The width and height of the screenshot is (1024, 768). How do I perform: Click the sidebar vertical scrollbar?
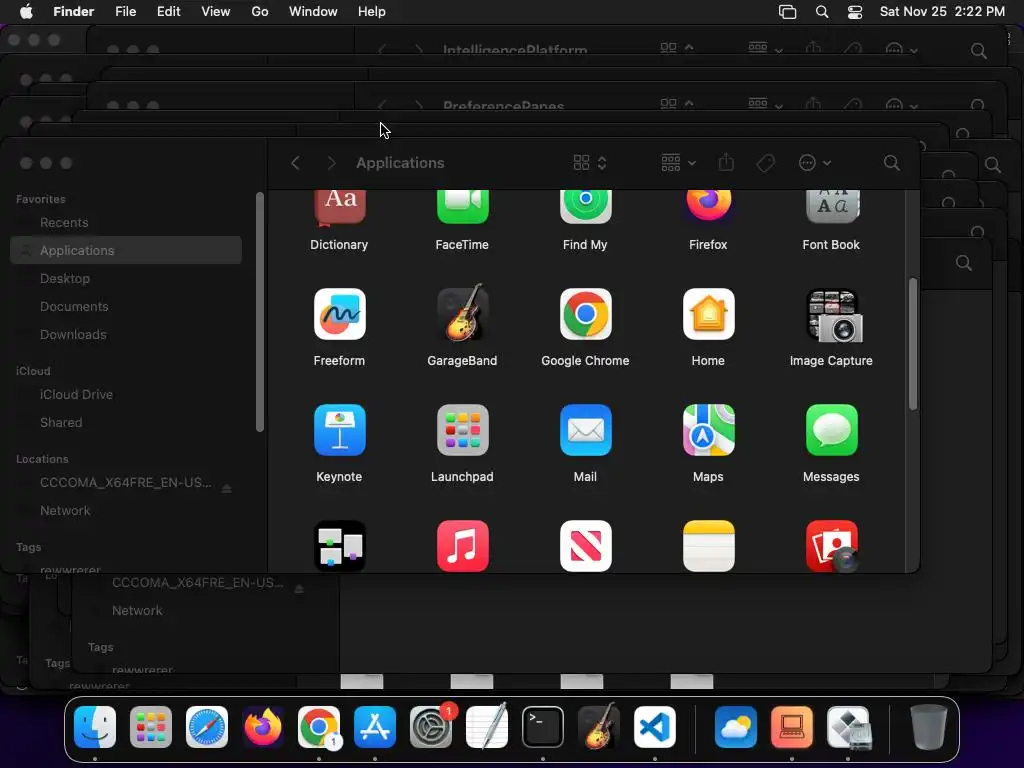pyautogui.click(x=259, y=312)
